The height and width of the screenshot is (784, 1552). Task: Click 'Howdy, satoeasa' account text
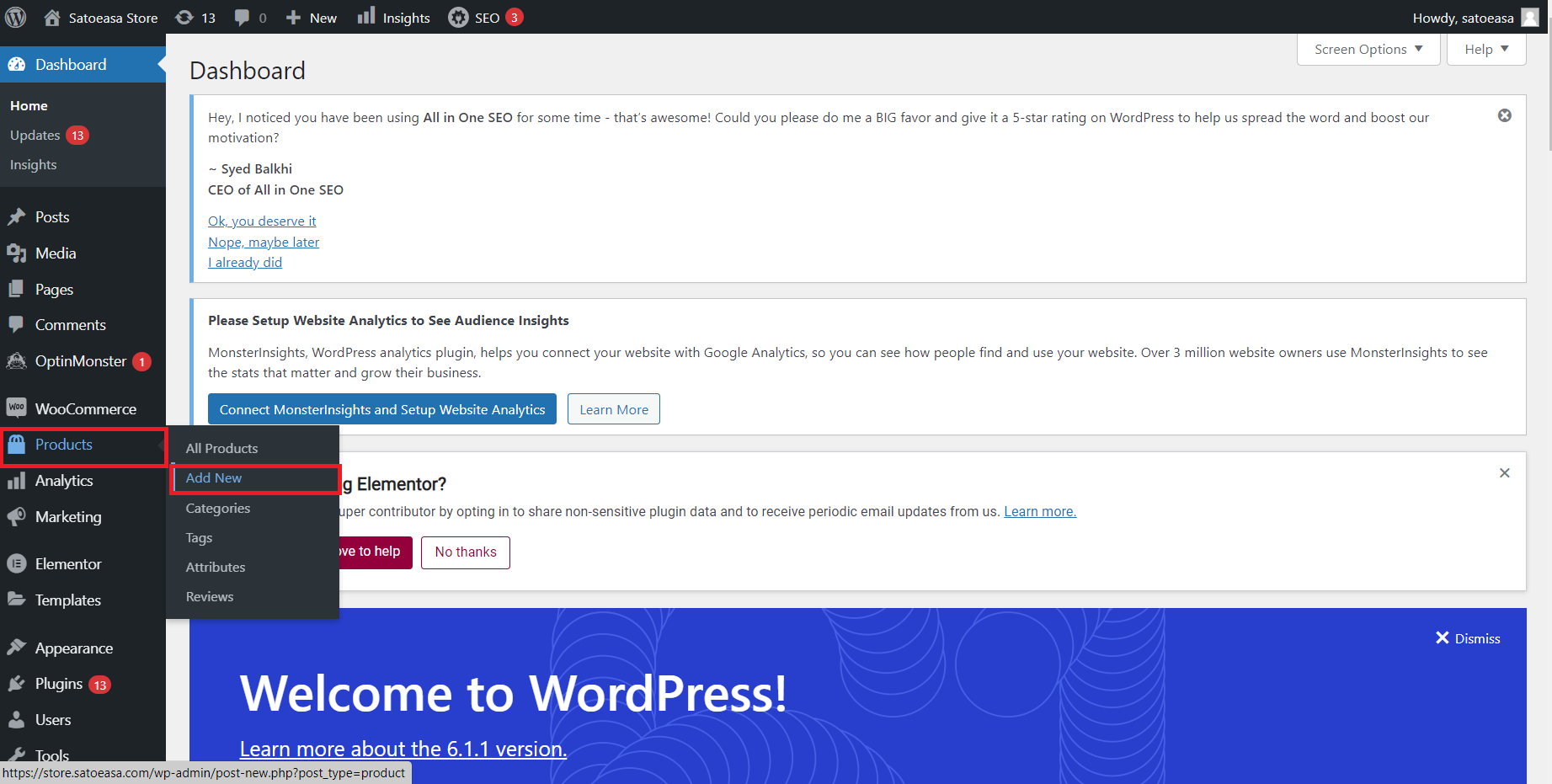point(1463,18)
